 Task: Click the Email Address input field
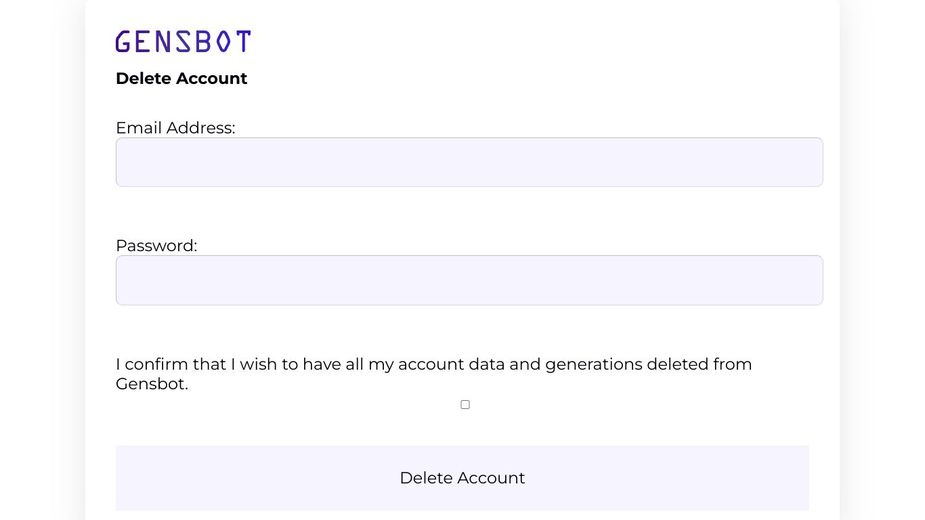point(469,162)
